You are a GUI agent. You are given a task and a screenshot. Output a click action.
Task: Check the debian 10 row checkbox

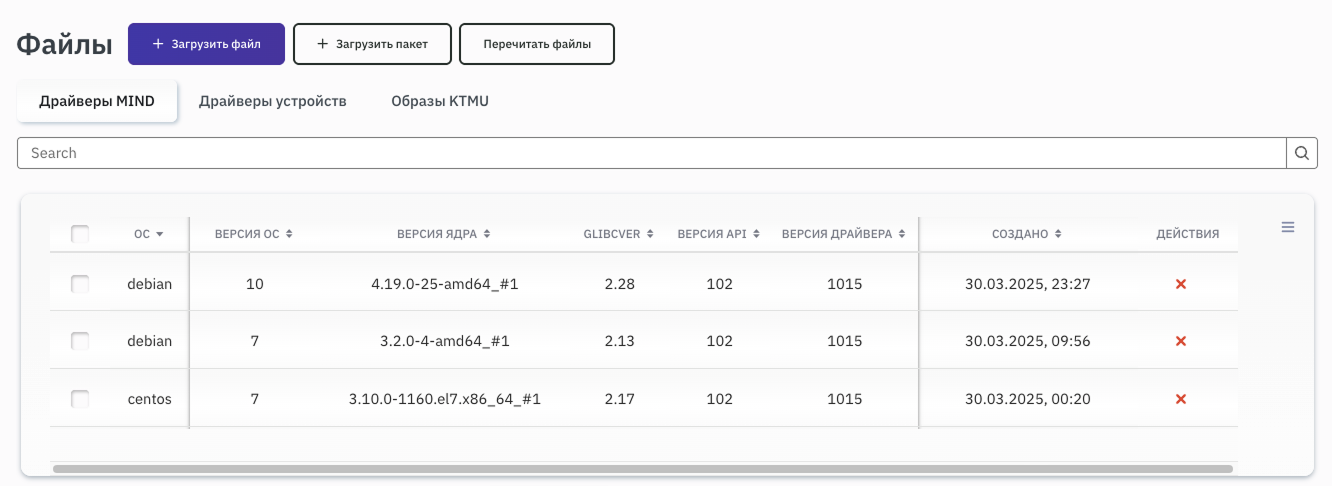(x=80, y=284)
